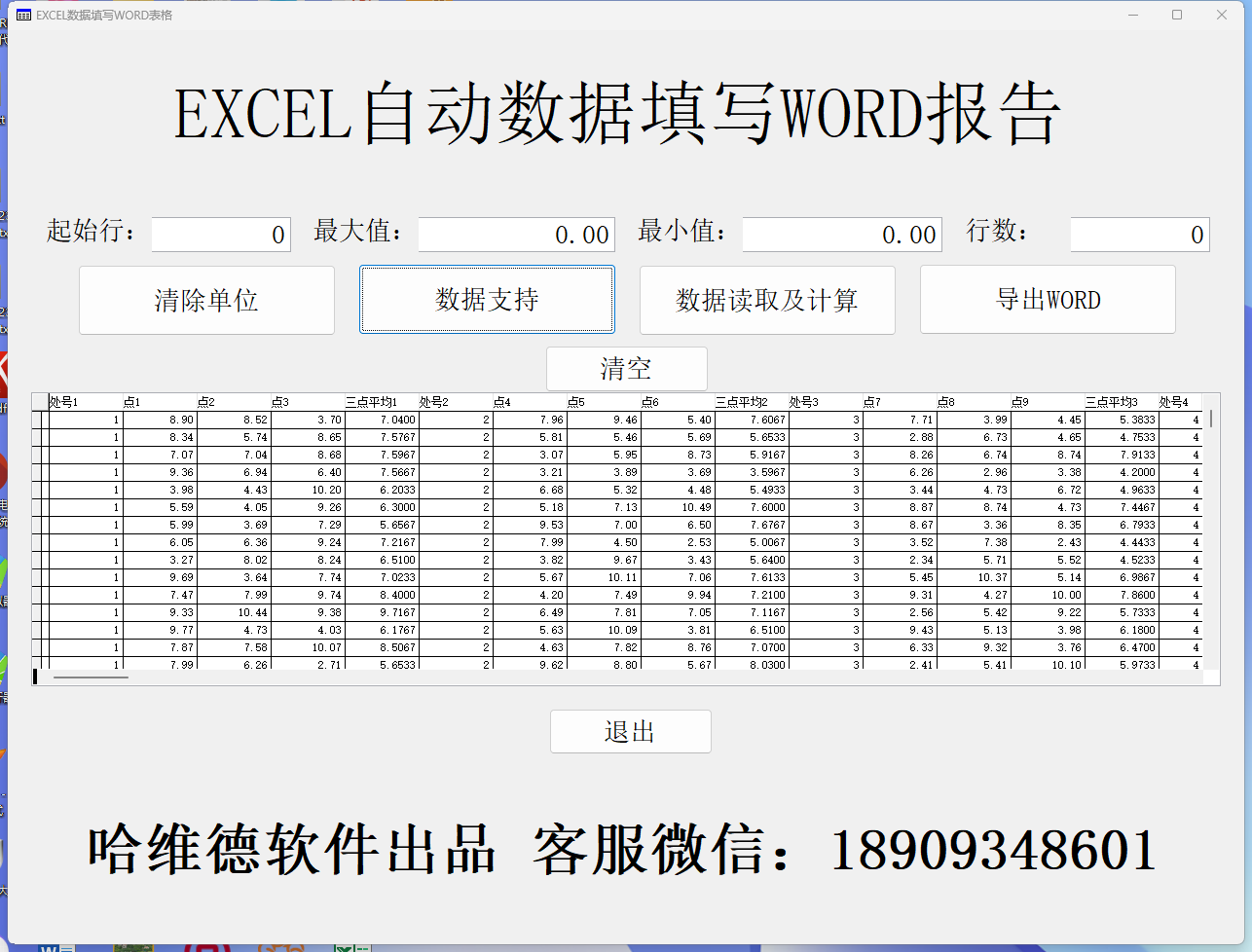The image size is (1252, 952).
Task: Select column header 三点平均3
Action: pos(1122,402)
